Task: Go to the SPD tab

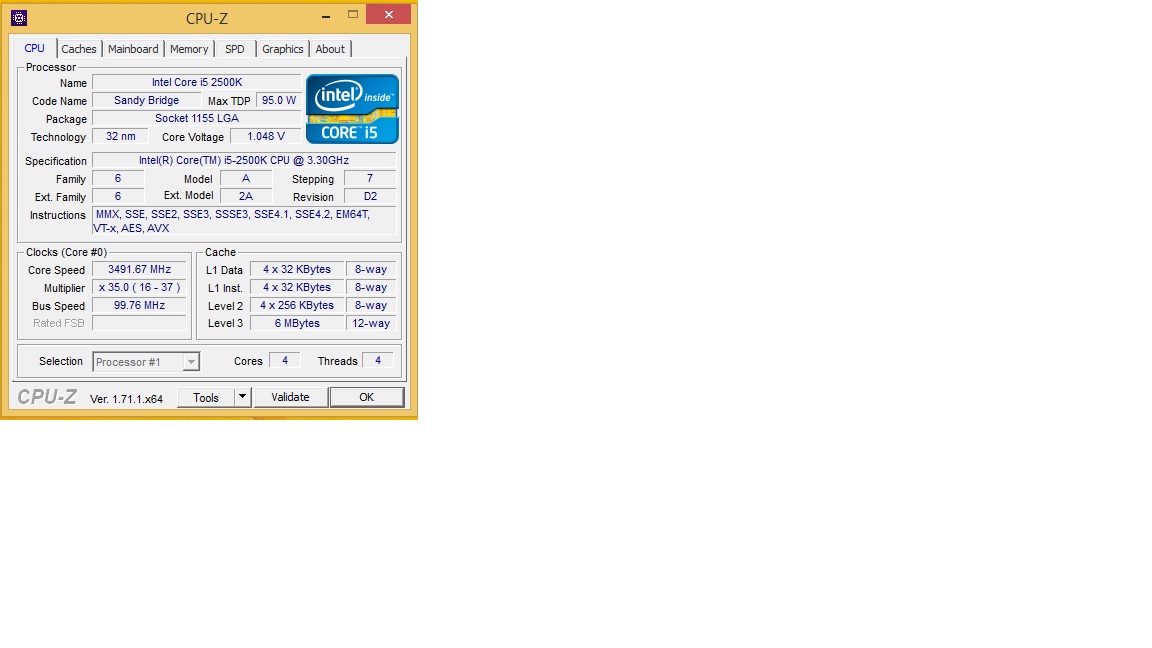Action: click(x=234, y=49)
